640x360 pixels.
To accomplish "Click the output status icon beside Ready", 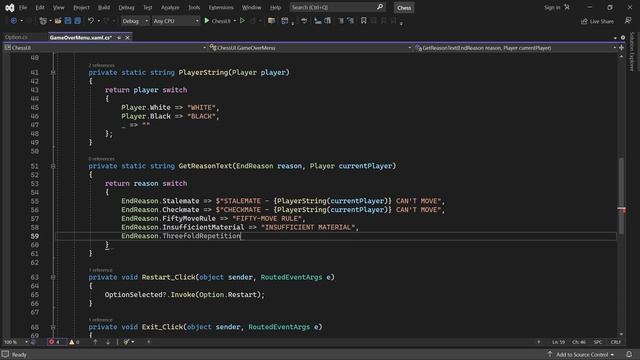I will pyautogui.click(x=5, y=354).
